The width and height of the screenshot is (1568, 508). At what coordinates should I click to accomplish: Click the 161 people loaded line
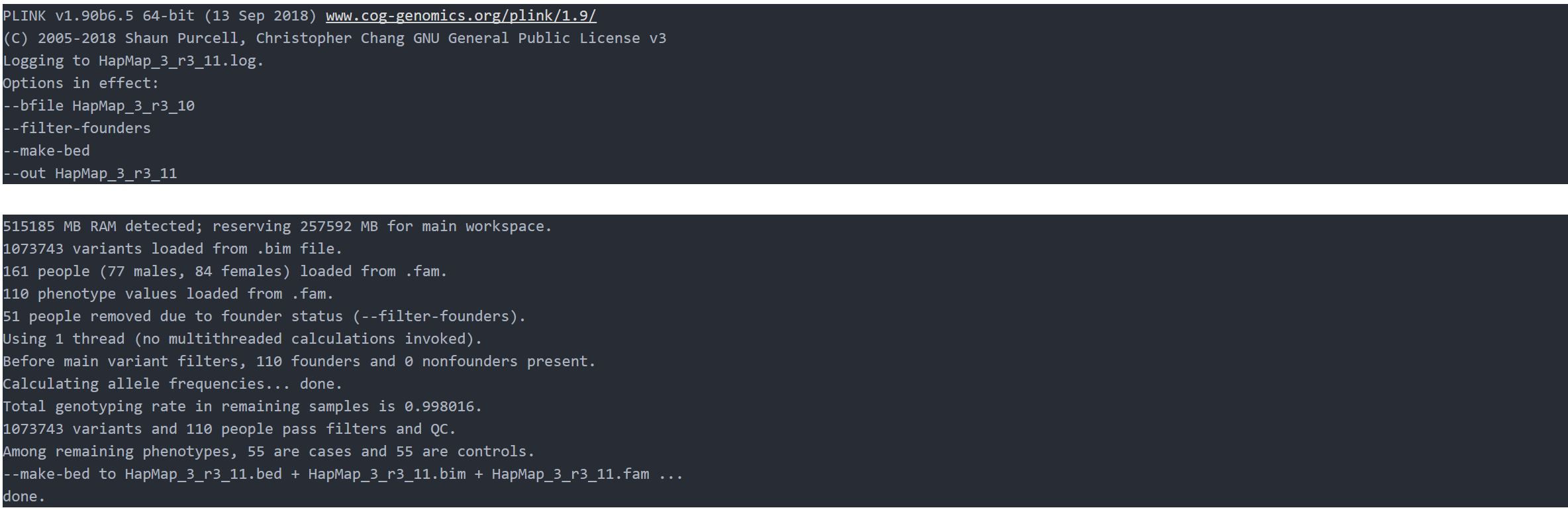[x=225, y=271]
